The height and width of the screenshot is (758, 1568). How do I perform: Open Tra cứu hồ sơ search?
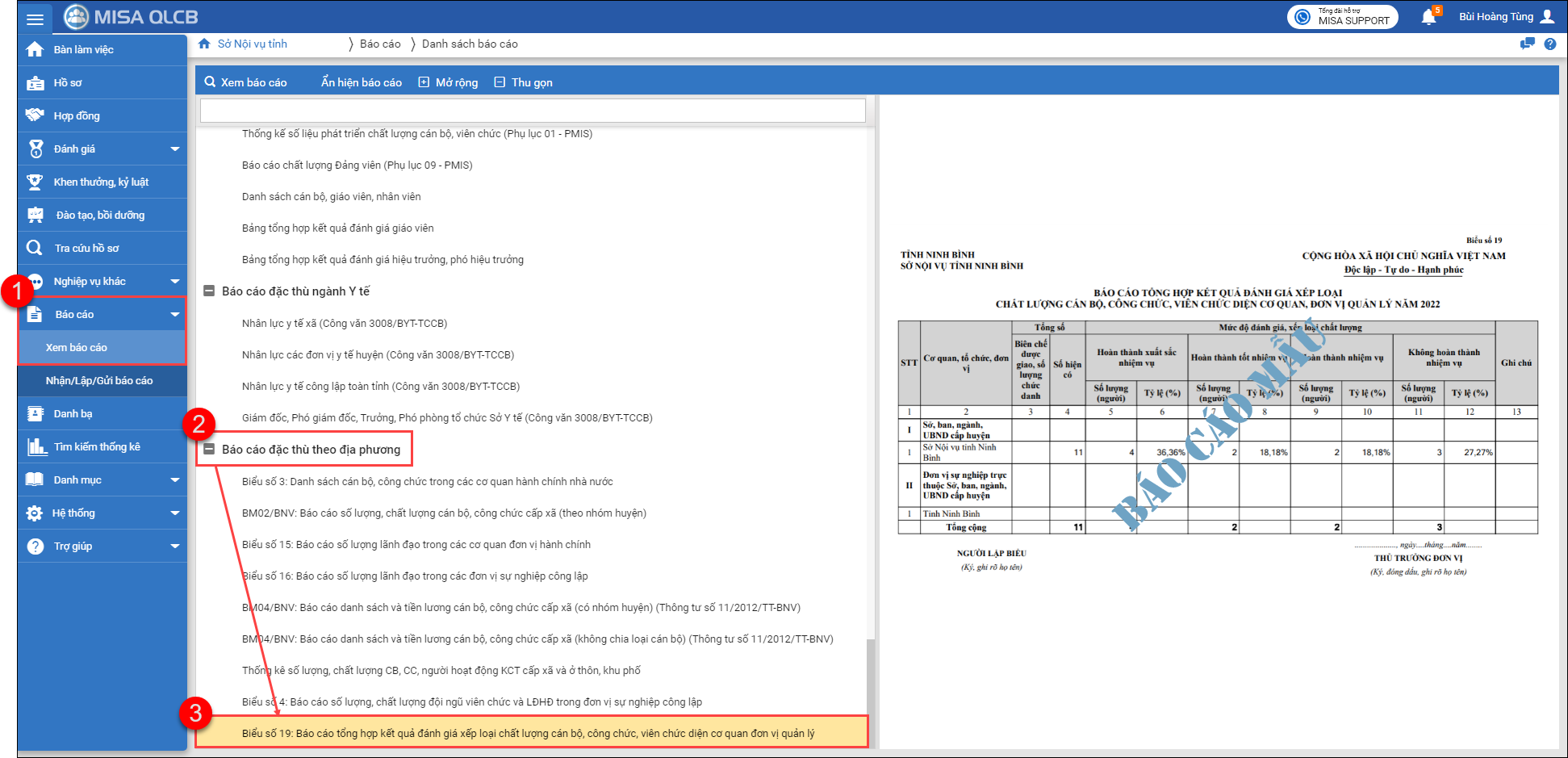click(86, 249)
